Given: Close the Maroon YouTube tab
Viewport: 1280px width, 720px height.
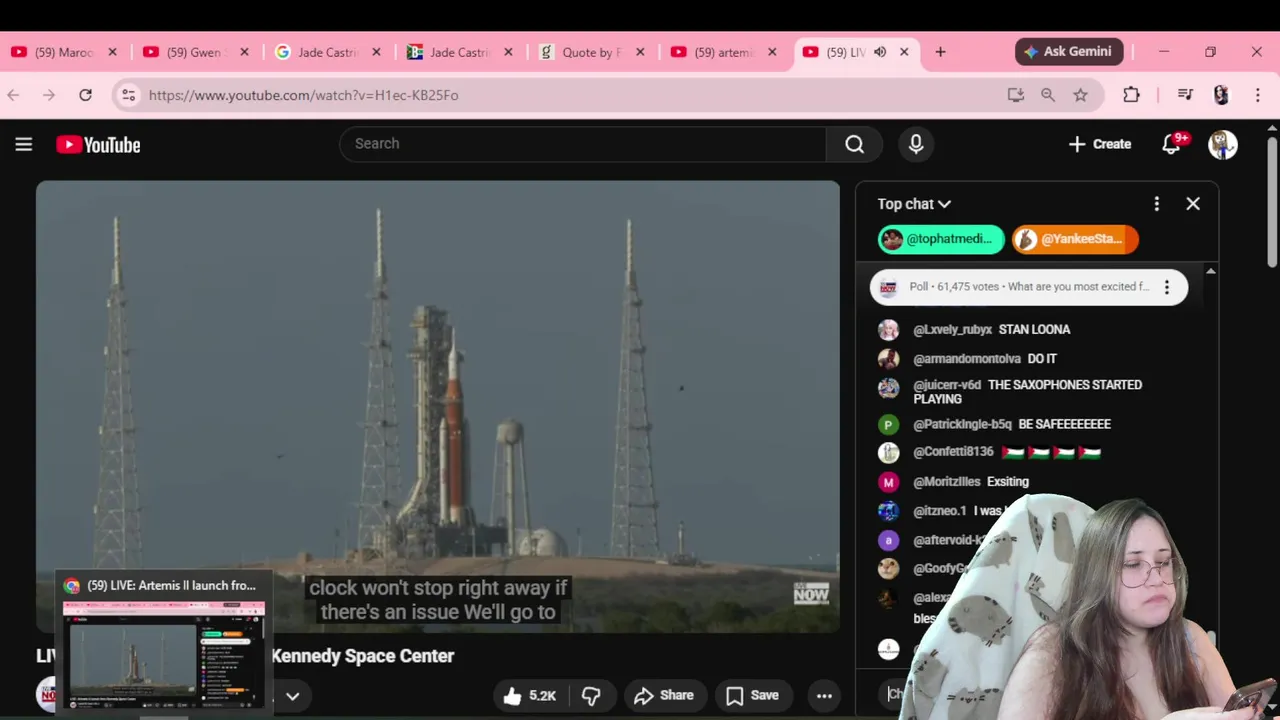Looking at the screenshot, I should [112, 52].
